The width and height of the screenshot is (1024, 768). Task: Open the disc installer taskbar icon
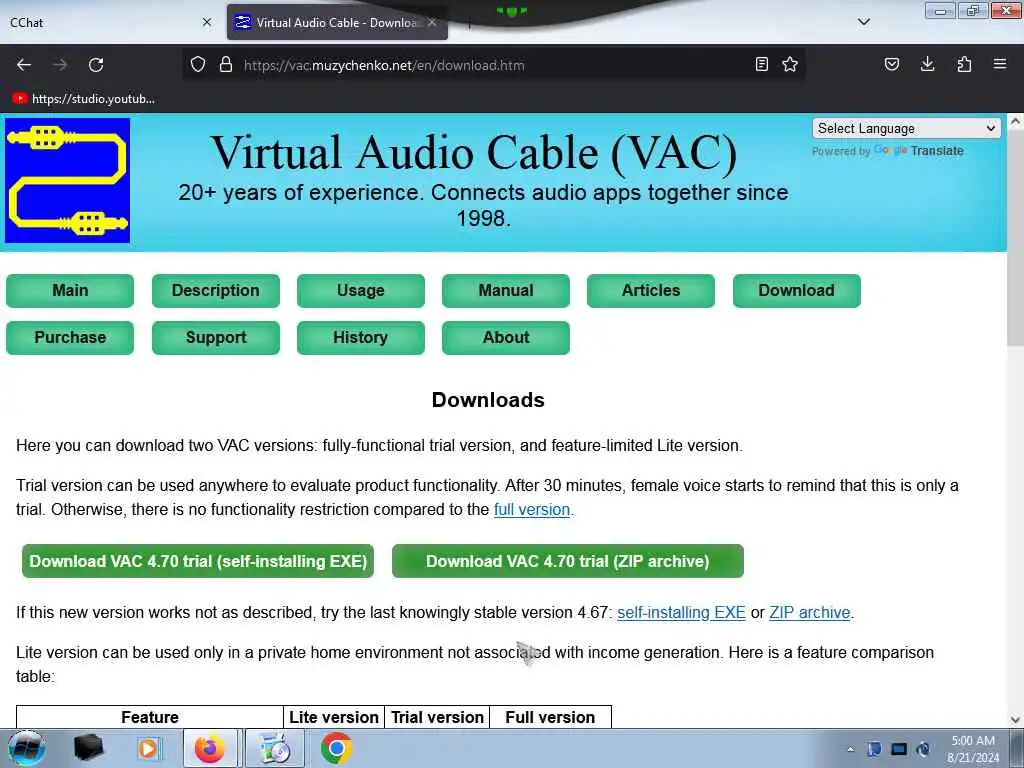pos(275,748)
